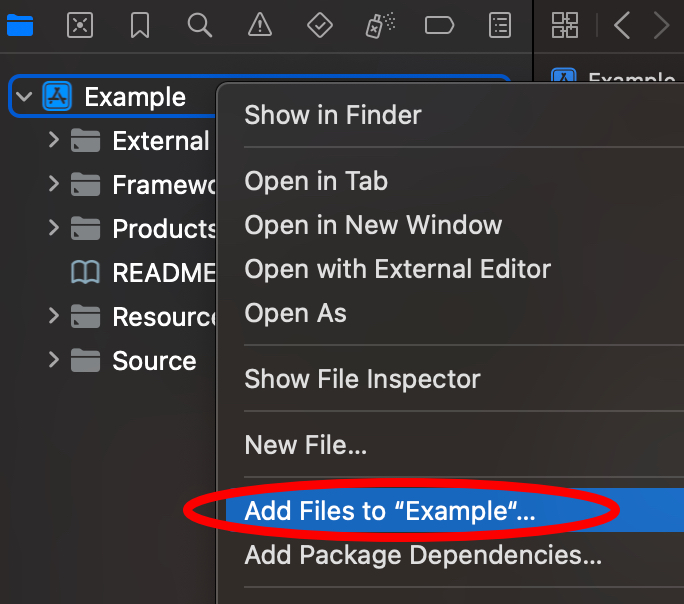Open the Breakpoint navigator
The height and width of the screenshot is (604, 684).
[439, 25]
